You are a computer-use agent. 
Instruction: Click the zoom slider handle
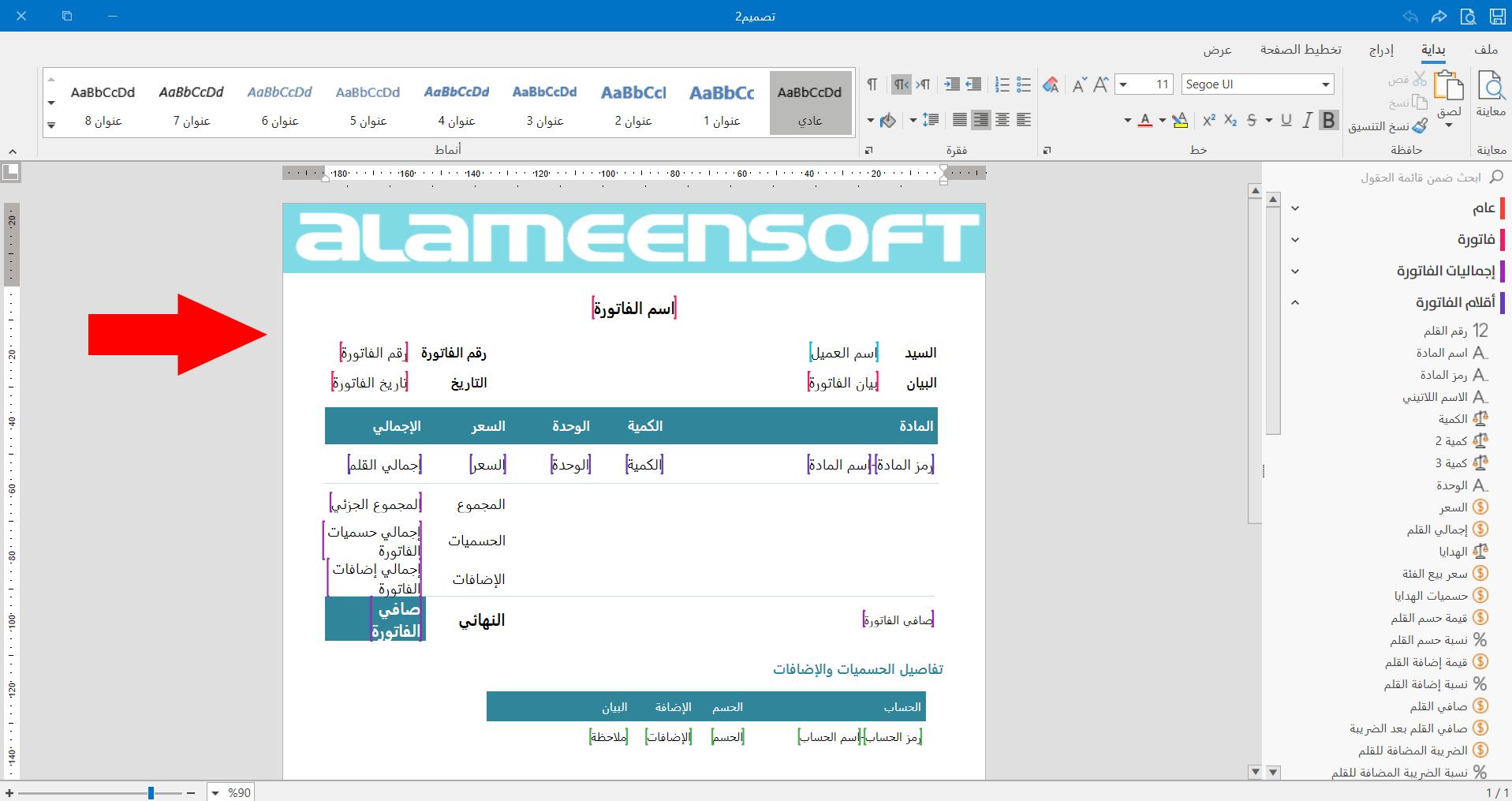click(151, 792)
